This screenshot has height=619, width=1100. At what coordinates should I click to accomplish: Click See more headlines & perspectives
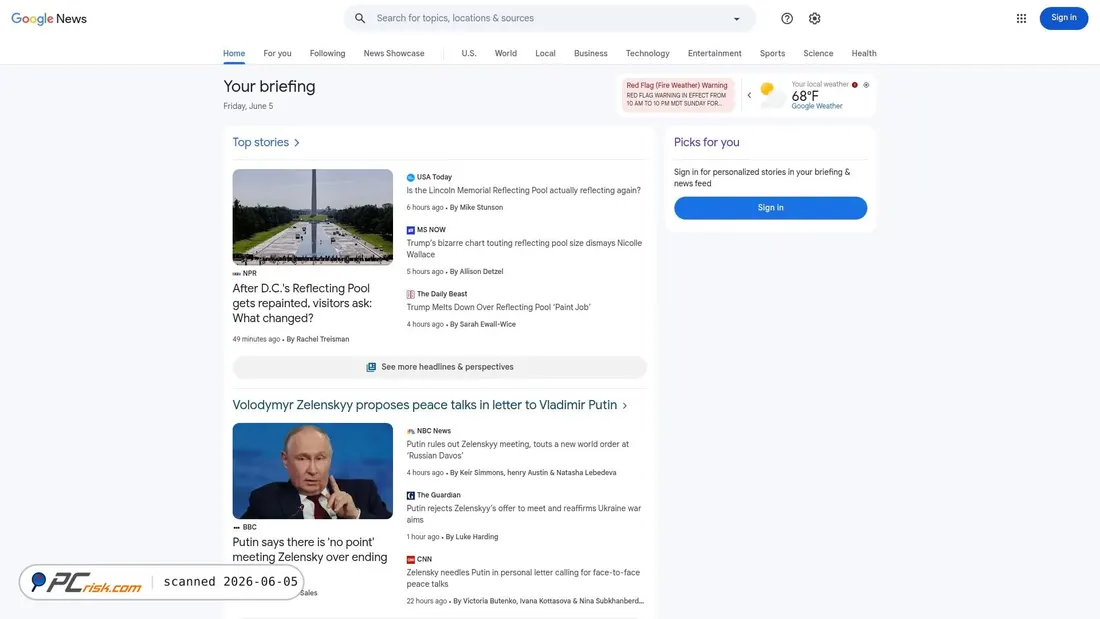(439, 367)
